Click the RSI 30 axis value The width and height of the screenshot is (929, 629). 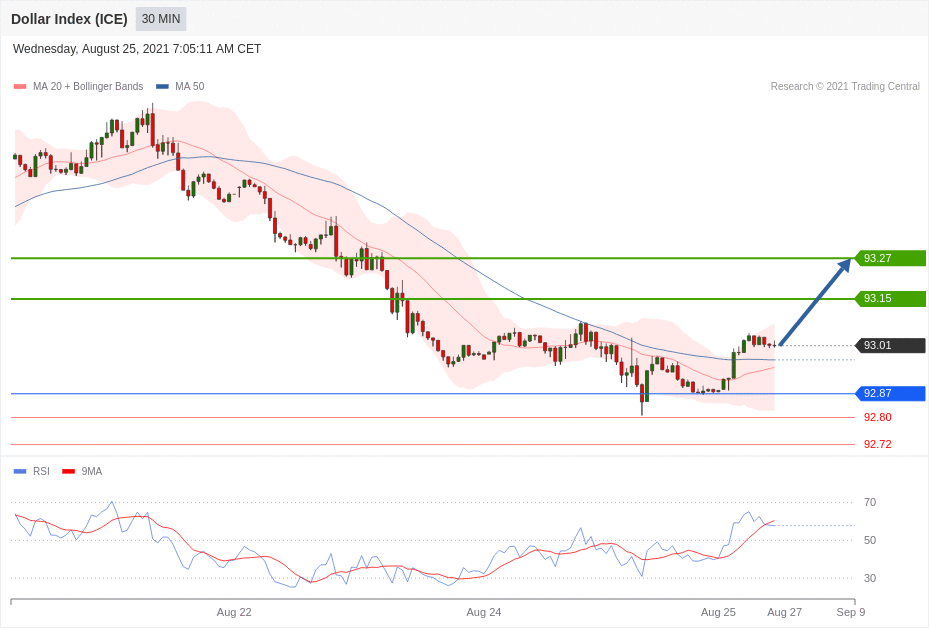(870, 578)
